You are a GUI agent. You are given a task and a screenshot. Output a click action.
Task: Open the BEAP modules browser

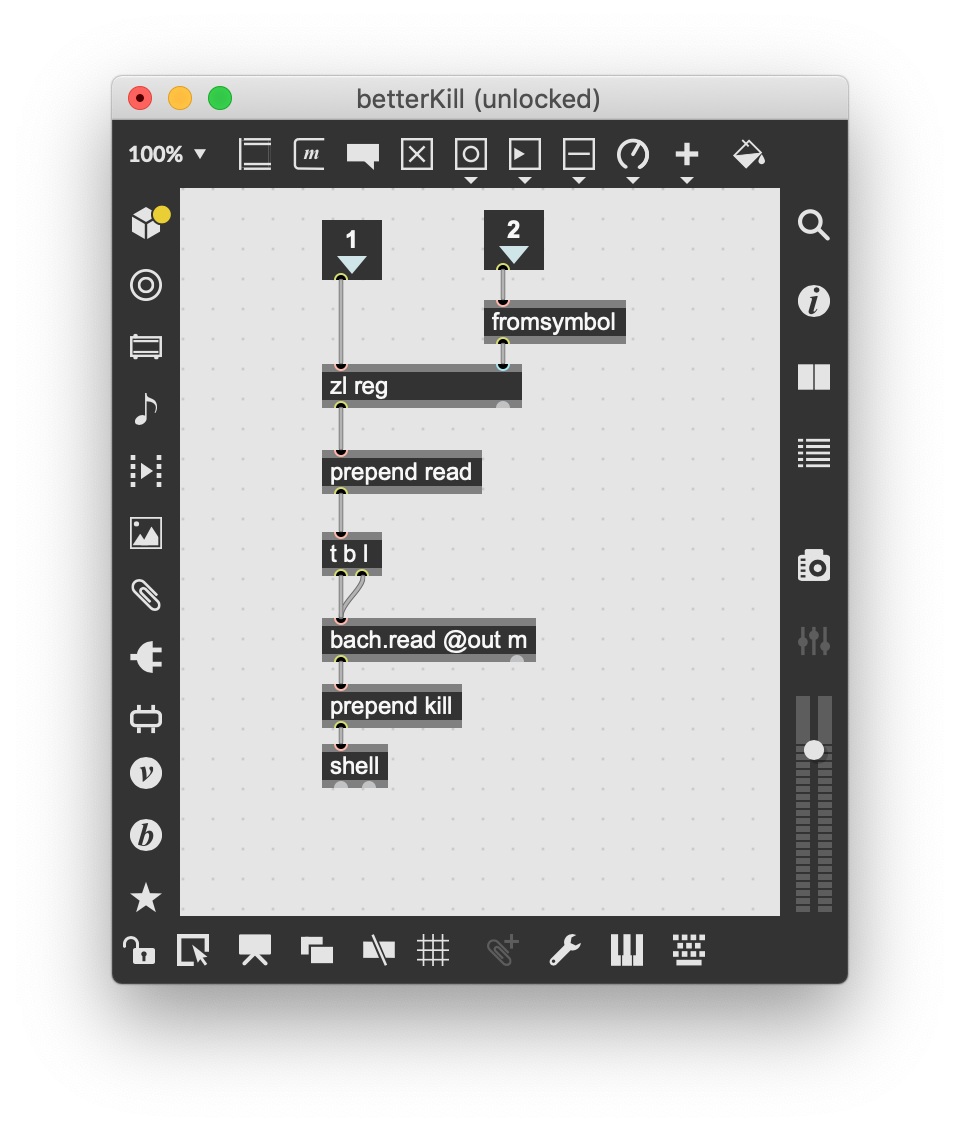[146, 835]
